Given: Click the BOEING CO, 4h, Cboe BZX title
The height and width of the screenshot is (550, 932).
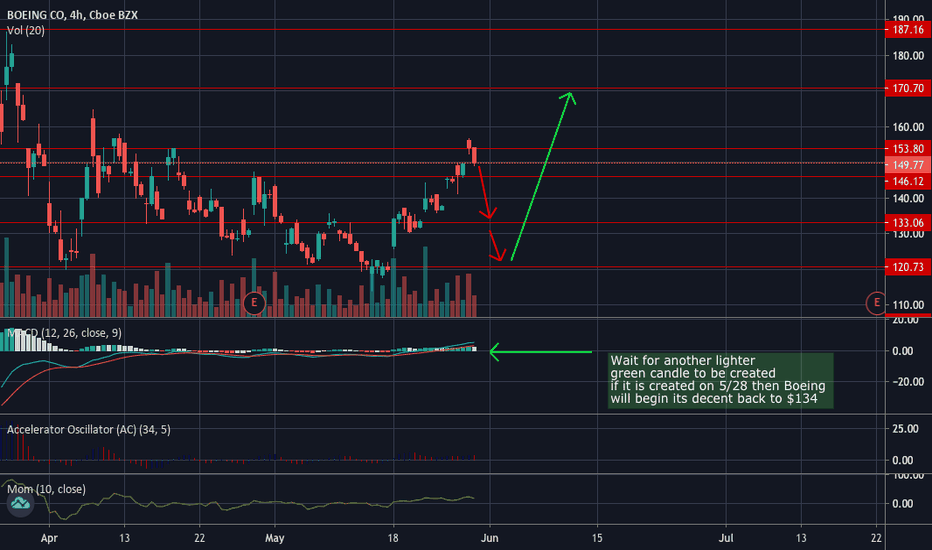Looking at the screenshot, I should 72,15.
